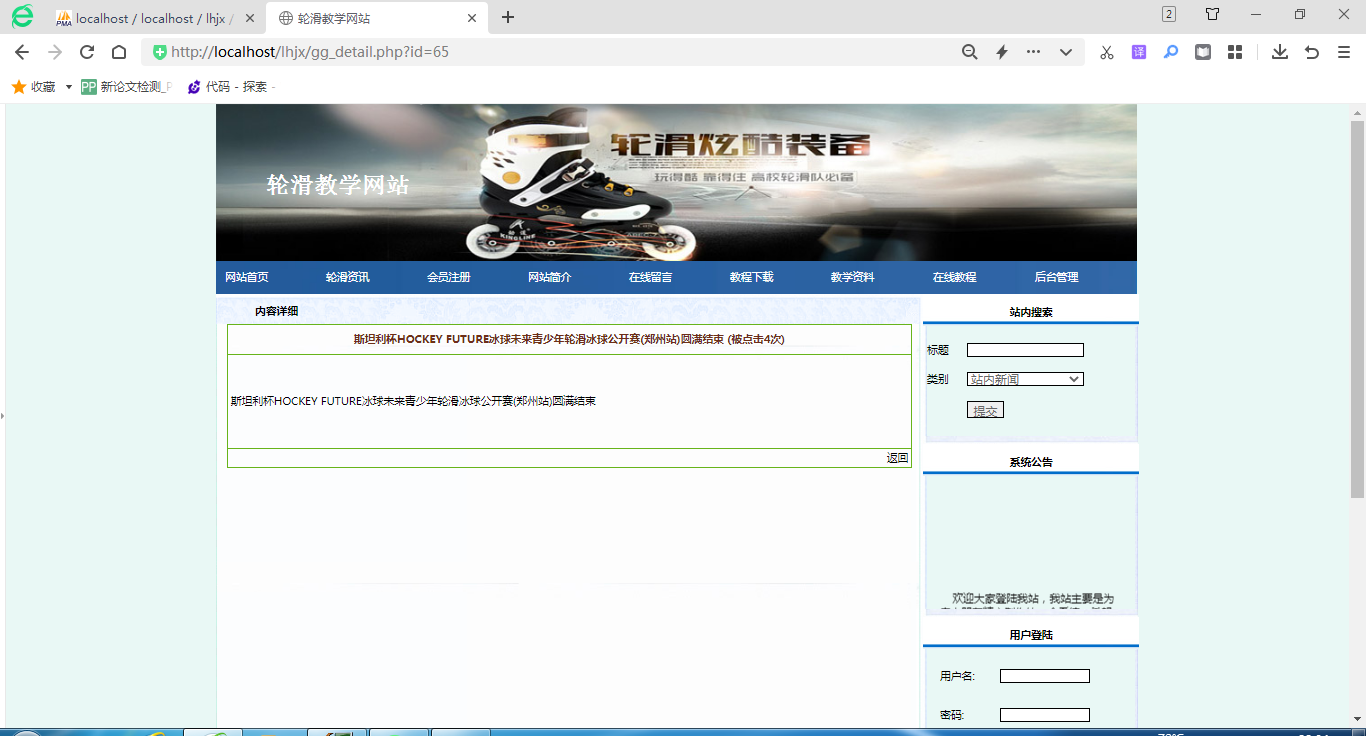This screenshot has width=1366, height=736.
Task: Go back with the browser back arrow
Action: (22, 52)
